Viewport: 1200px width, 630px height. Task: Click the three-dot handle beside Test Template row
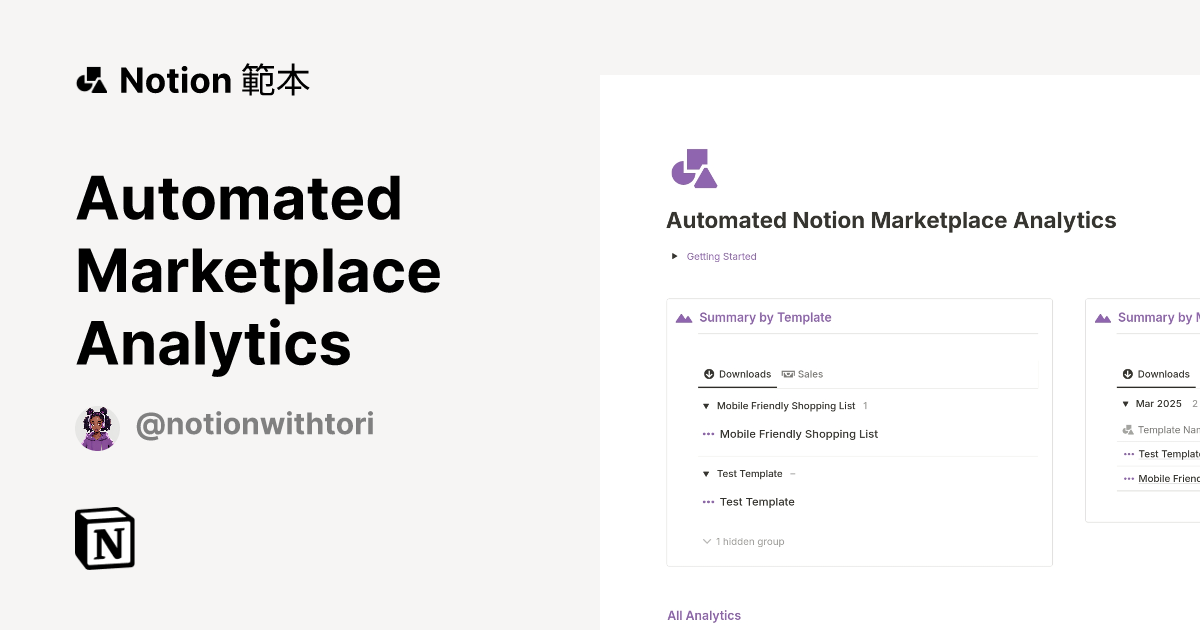coord(709,501)
